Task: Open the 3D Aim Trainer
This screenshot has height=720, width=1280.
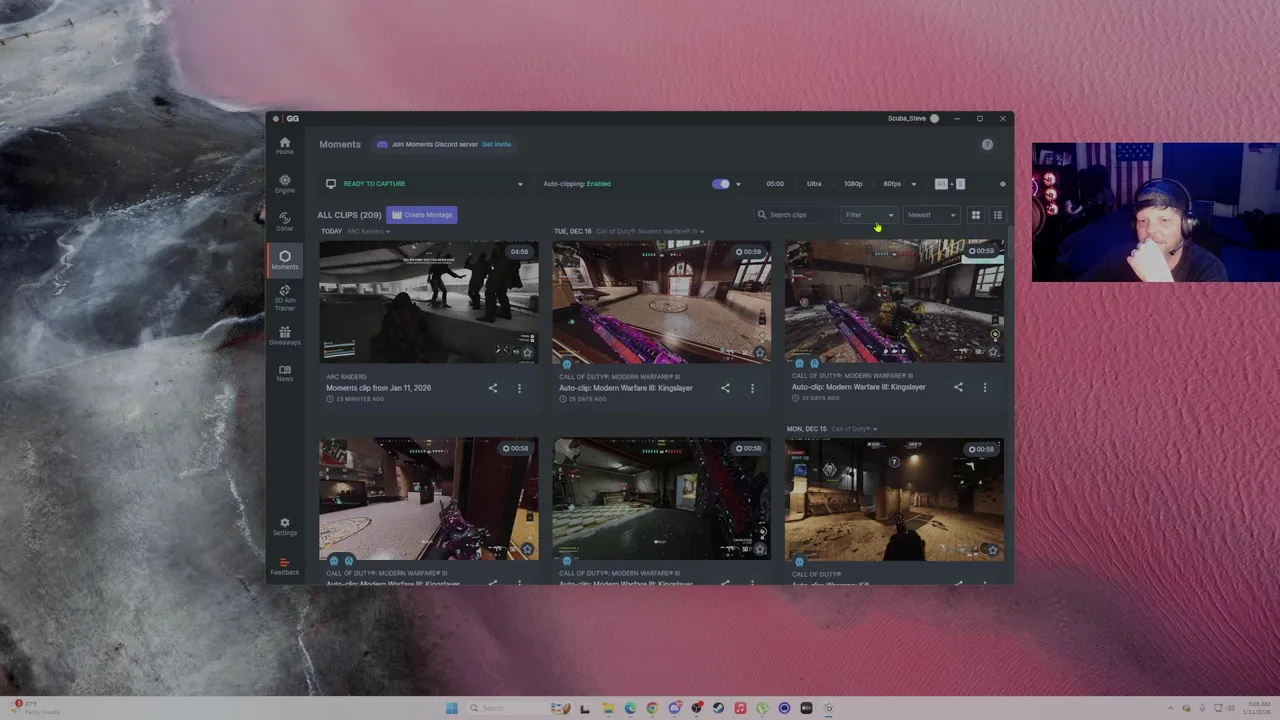Action: [285, 298]
